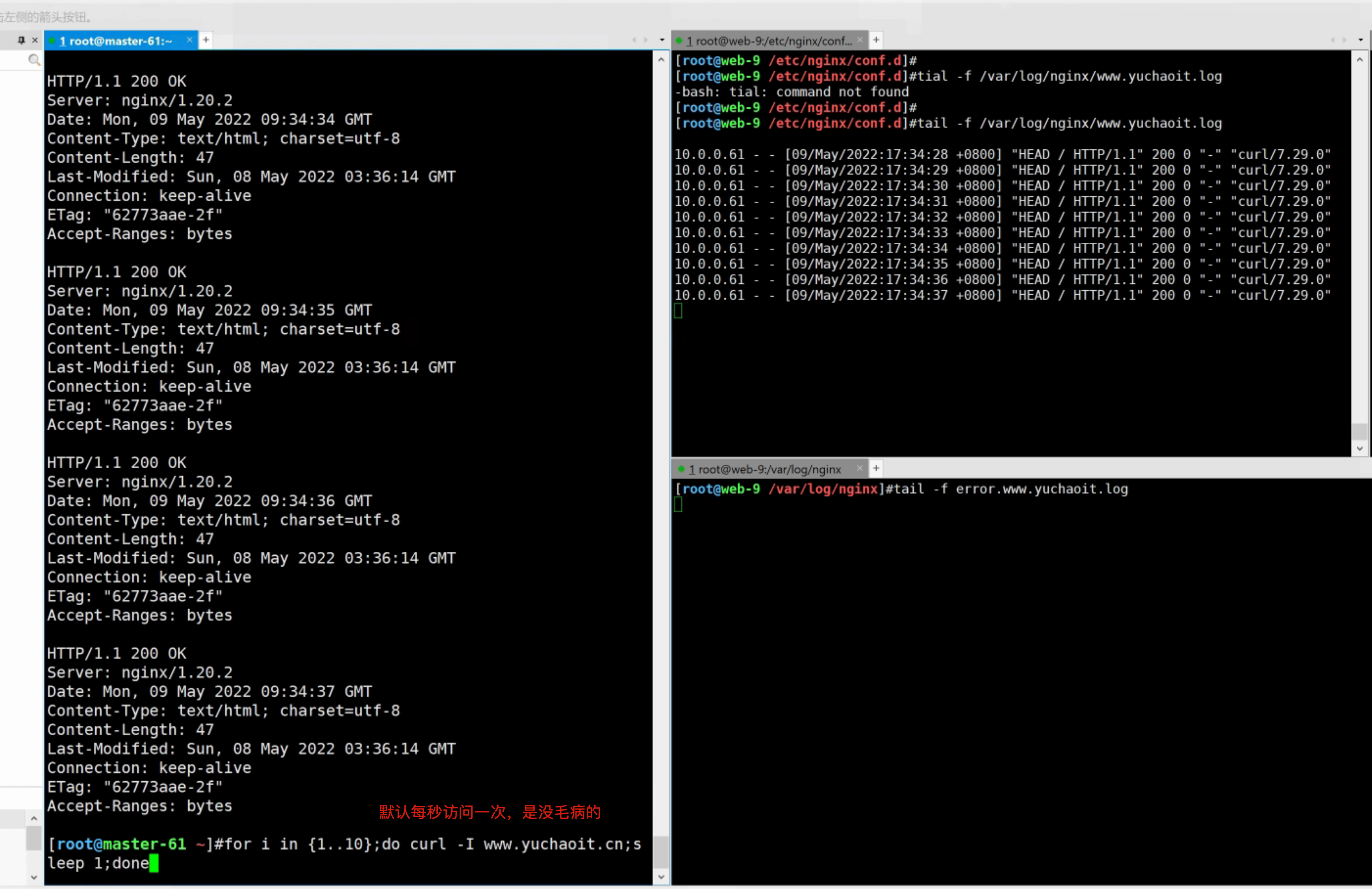Close the side panel with the X icon
Viewport: 1372px width, 889px height.
(x=35, y=40)
